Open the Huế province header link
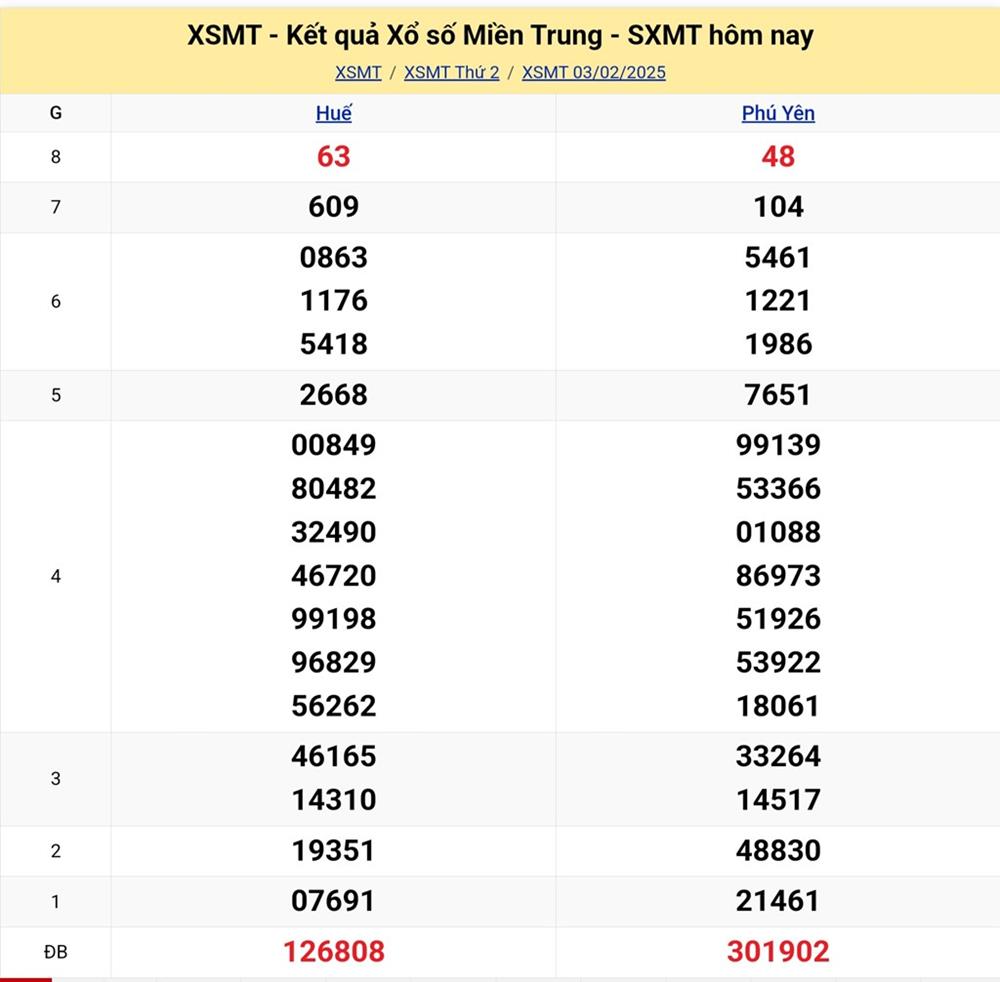Viewport: 1000px width, 982px height. tap(333, 113)
